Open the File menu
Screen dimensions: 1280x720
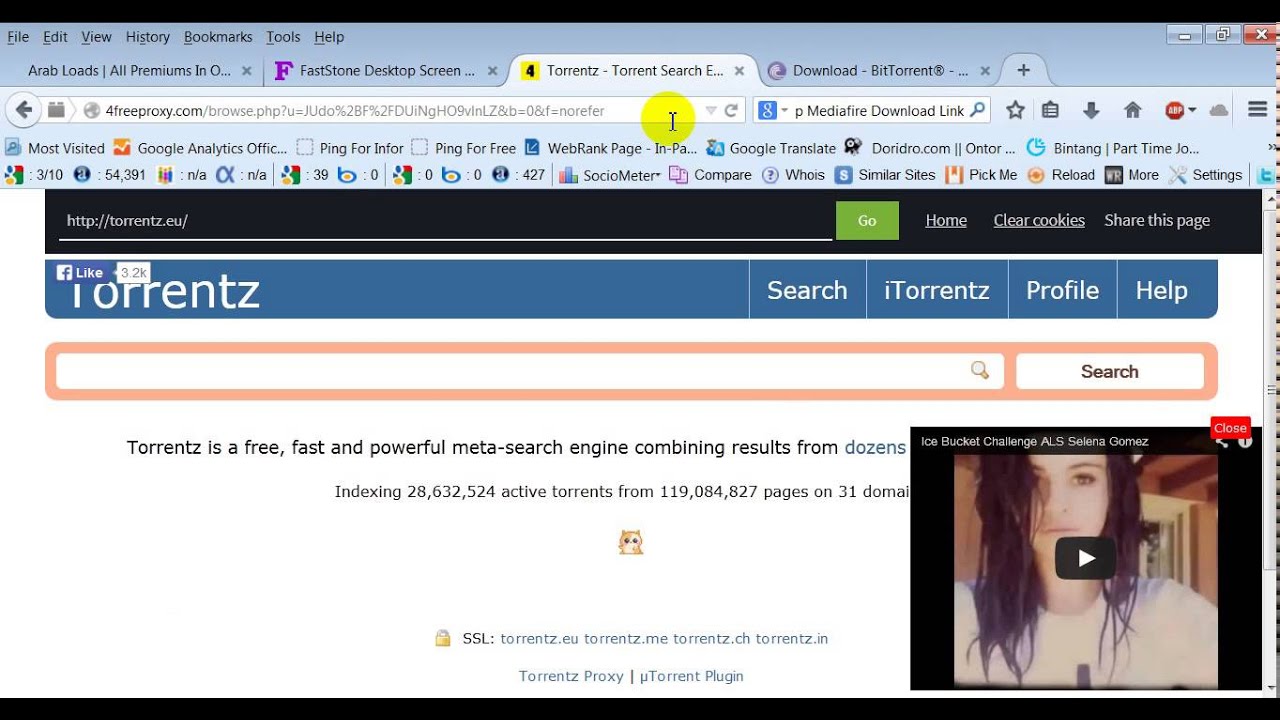pos(18,36)
